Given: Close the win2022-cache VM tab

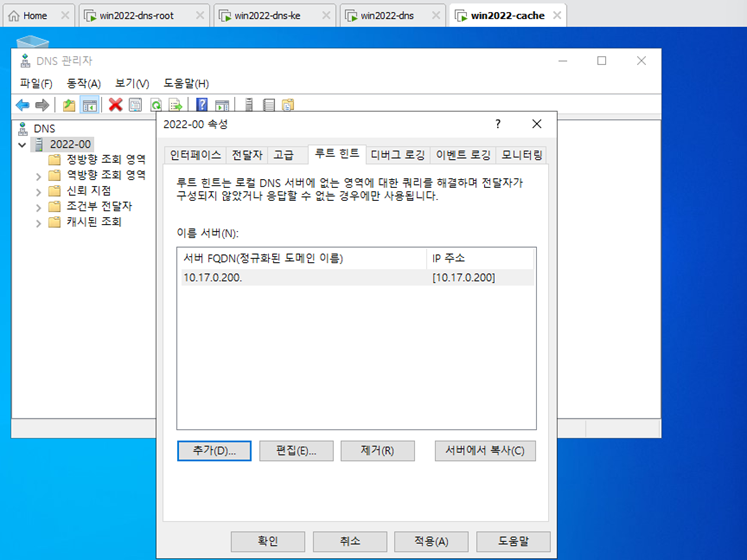Looking at the screenshot, I should click(557, 16).
